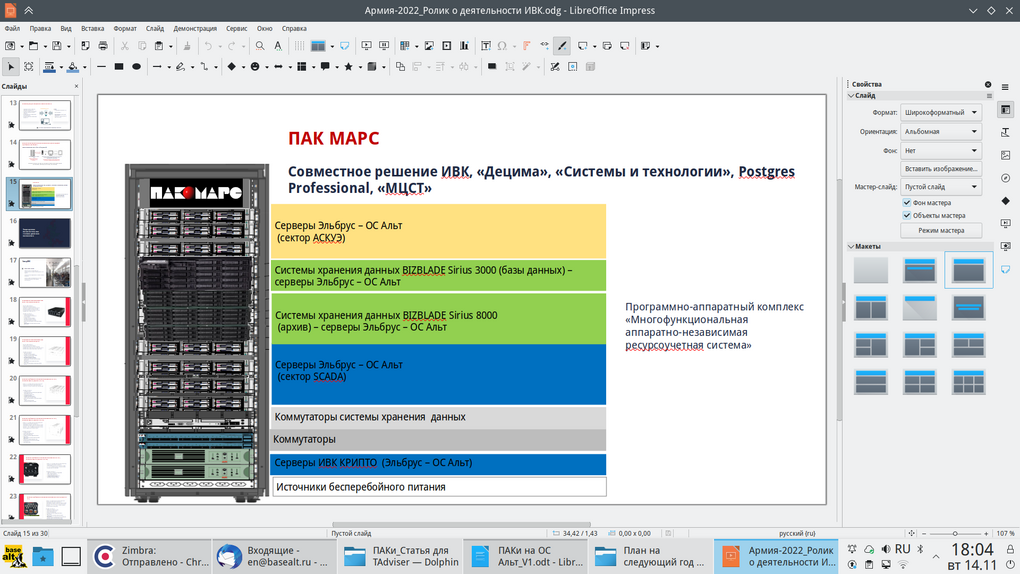This screenshot has width=1020, height=574.
Task: Close the Слайды panel
Action: tap(76, 86)
